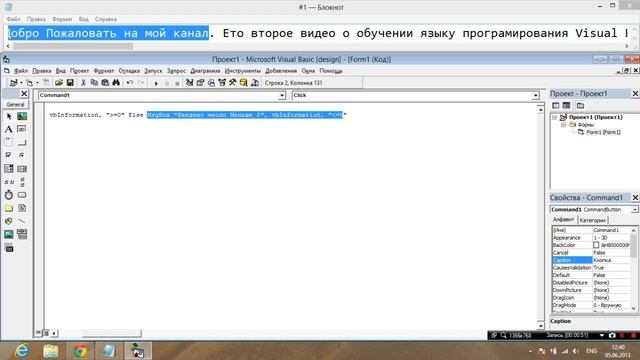Click the Appearance property row
Screen dimensions: 640x360
[591, 238]
